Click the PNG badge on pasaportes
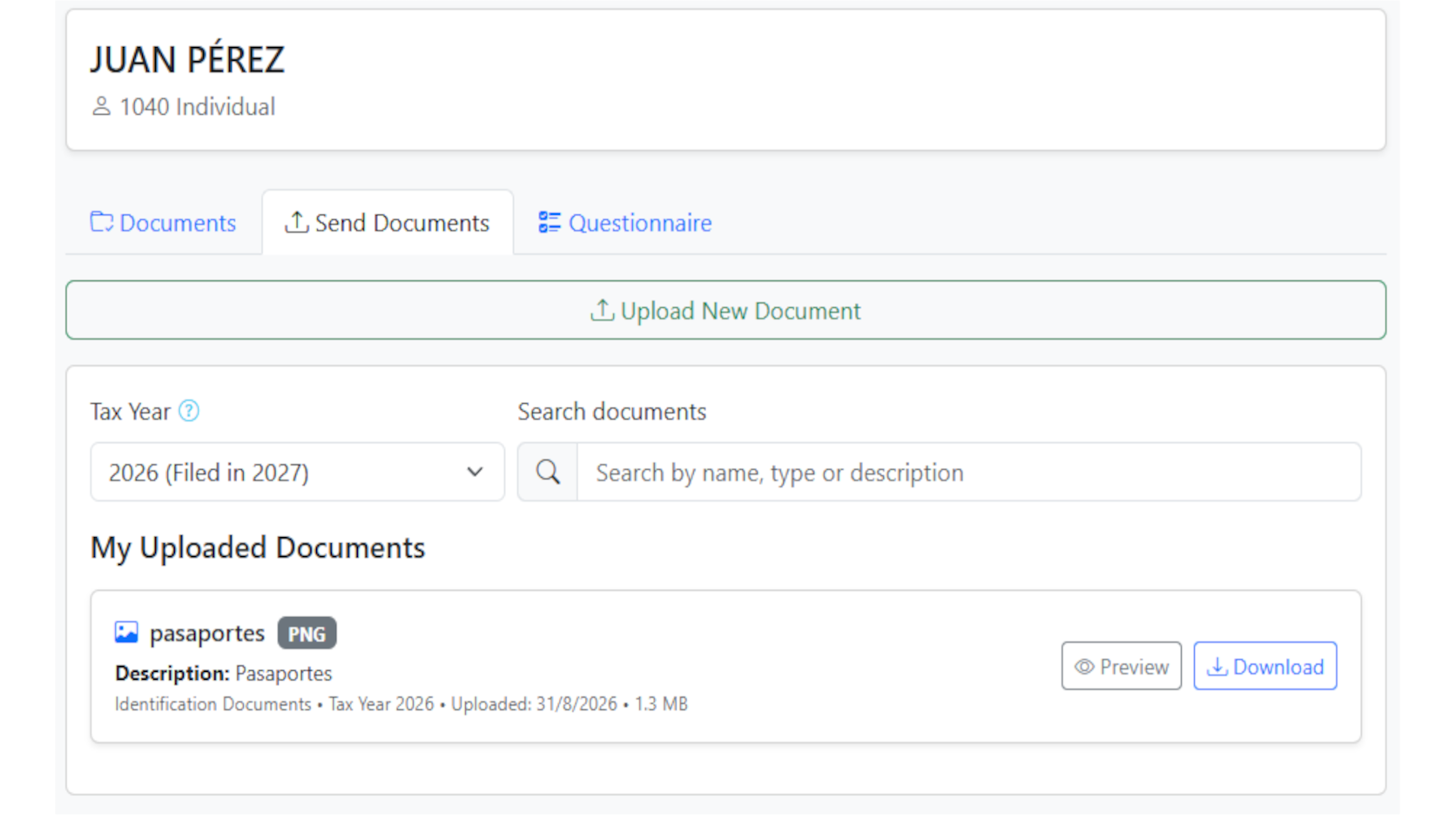1456x819 pixels. [x=307, y=634]
